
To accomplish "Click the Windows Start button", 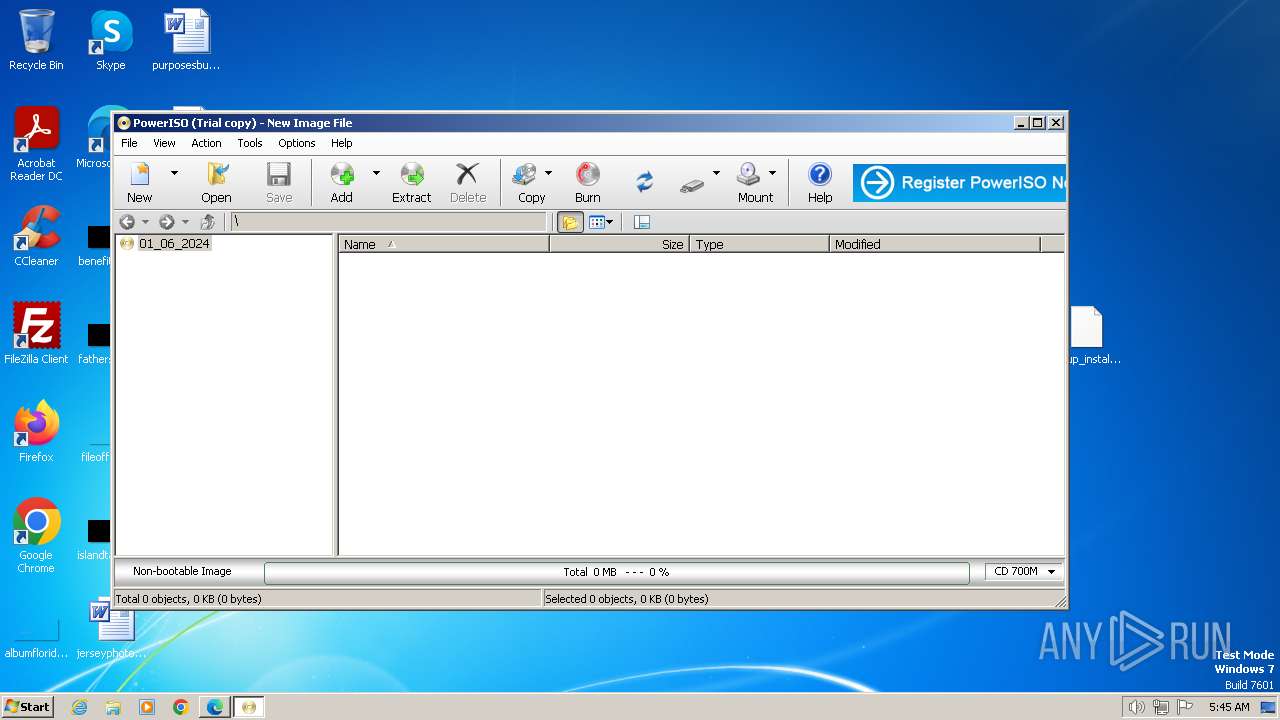I will click(28, 706).
